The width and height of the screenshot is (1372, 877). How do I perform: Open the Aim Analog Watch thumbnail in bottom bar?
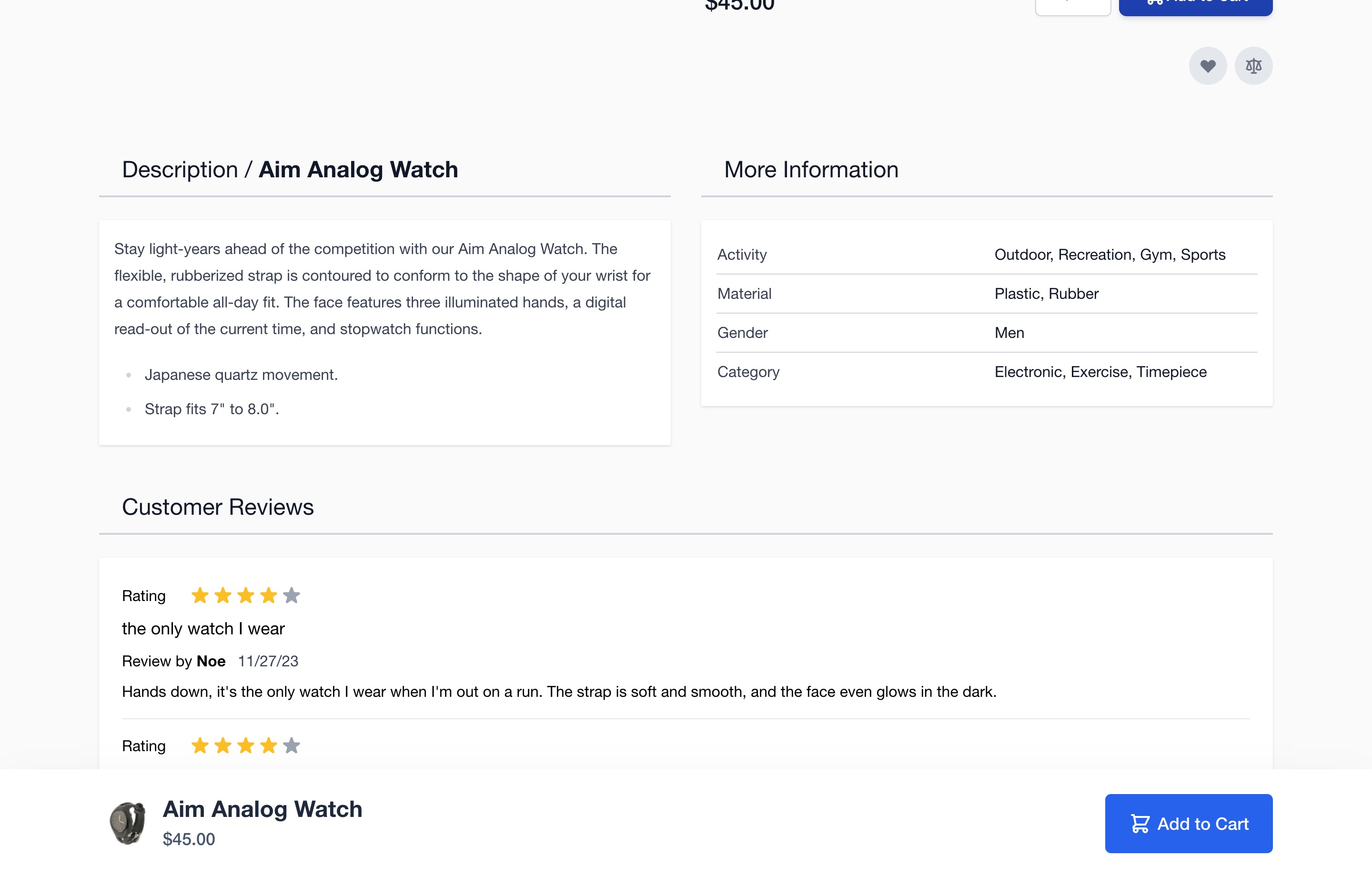128,824
